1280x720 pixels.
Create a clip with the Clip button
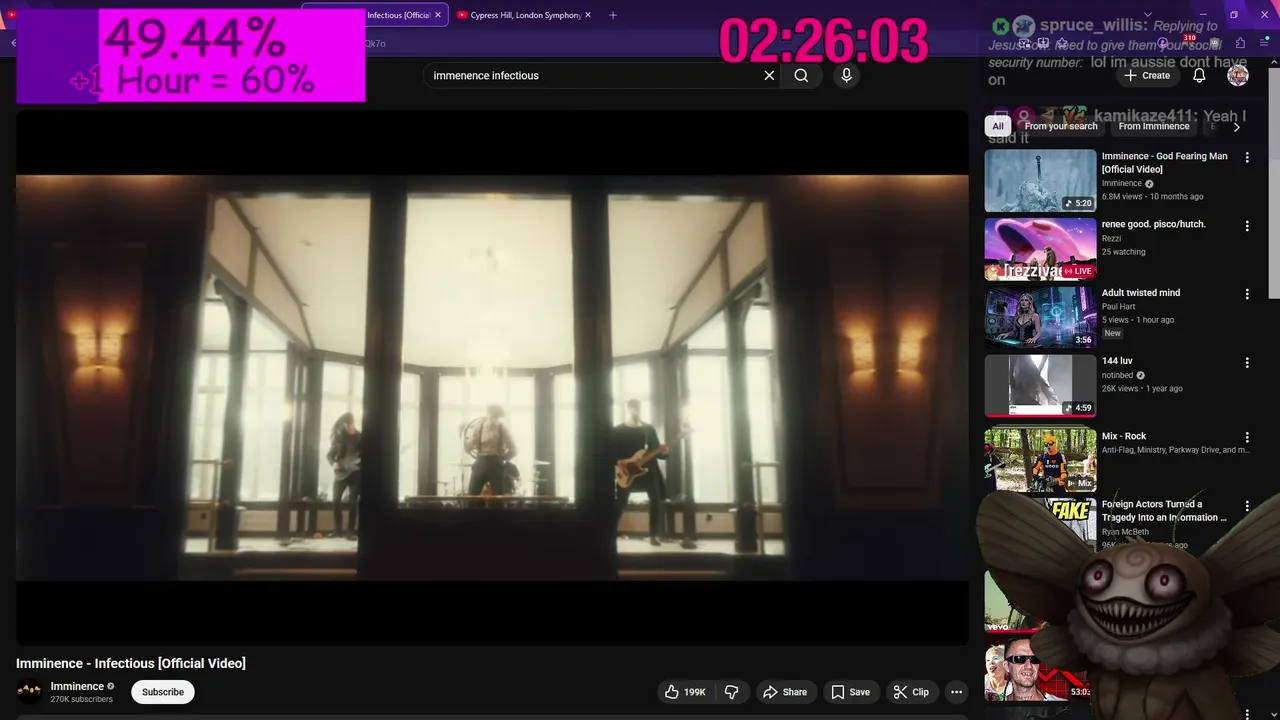click(911, 692)
